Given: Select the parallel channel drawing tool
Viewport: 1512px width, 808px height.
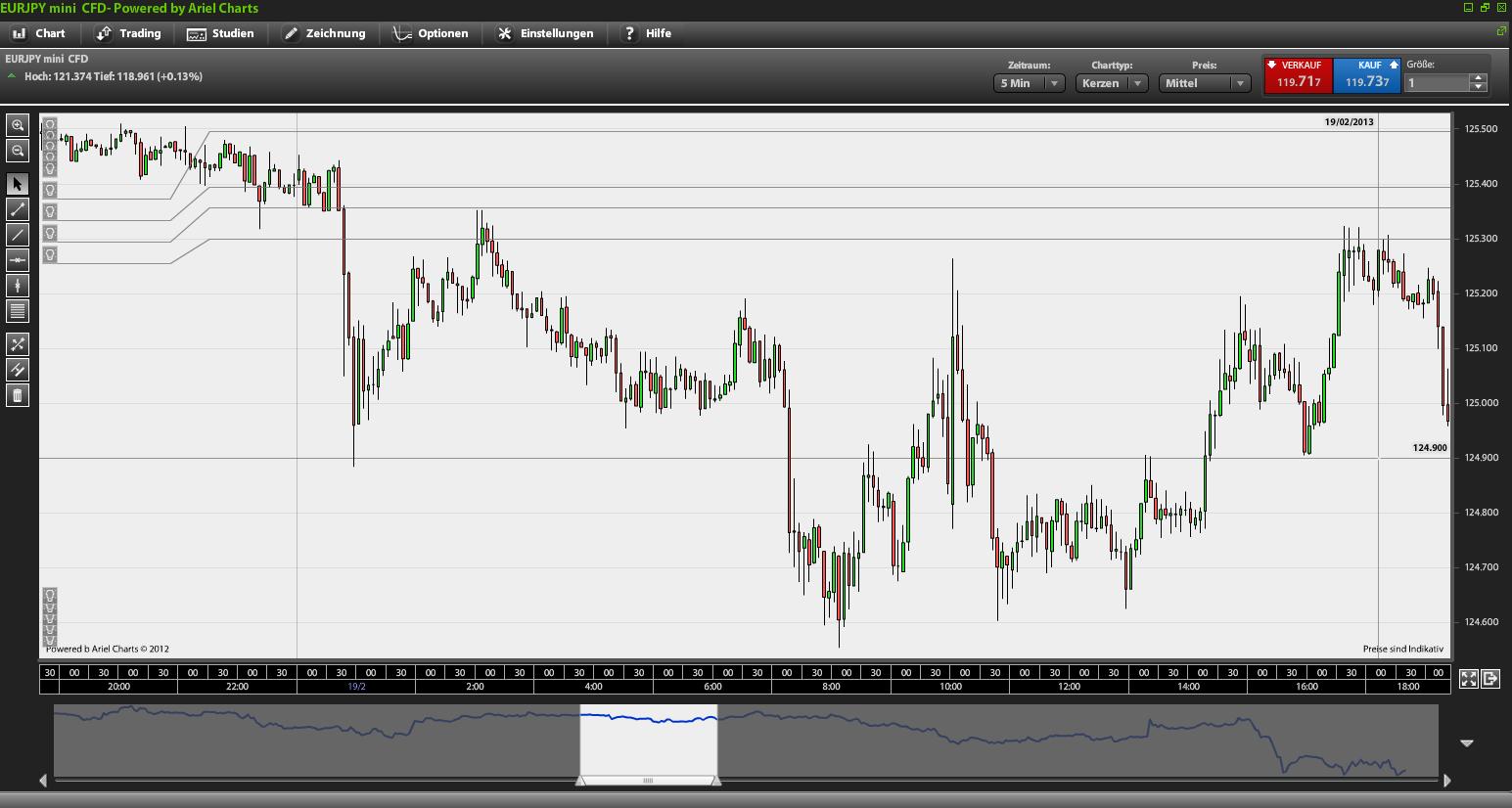Looking at the screenshot, I should [18, 370].
